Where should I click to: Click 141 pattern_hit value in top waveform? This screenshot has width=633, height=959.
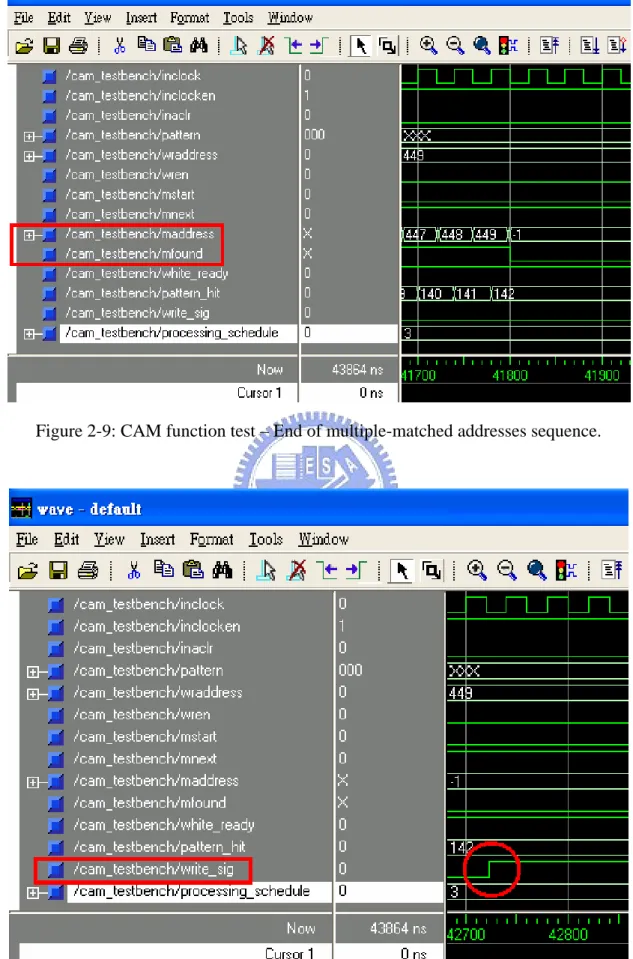(466, 294)
